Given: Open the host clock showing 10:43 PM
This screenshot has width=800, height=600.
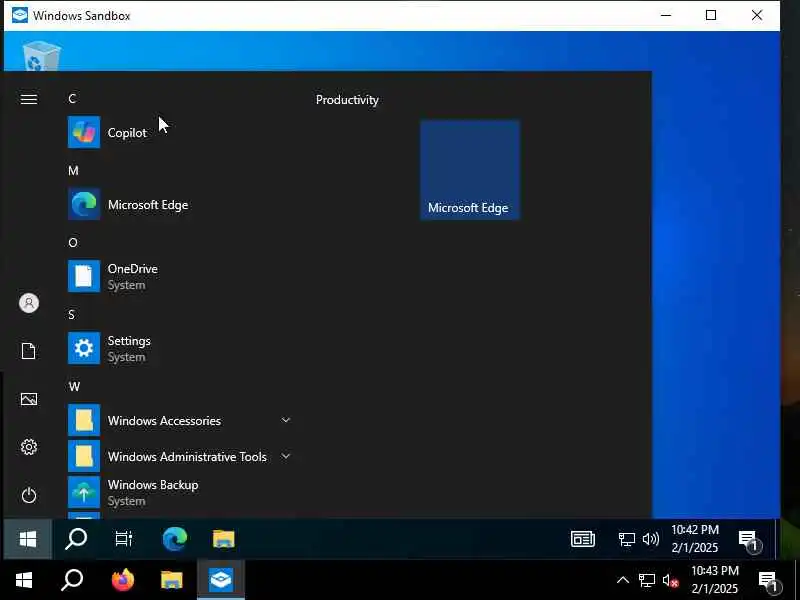Looking at the screenshot, I should coord(714,580).
